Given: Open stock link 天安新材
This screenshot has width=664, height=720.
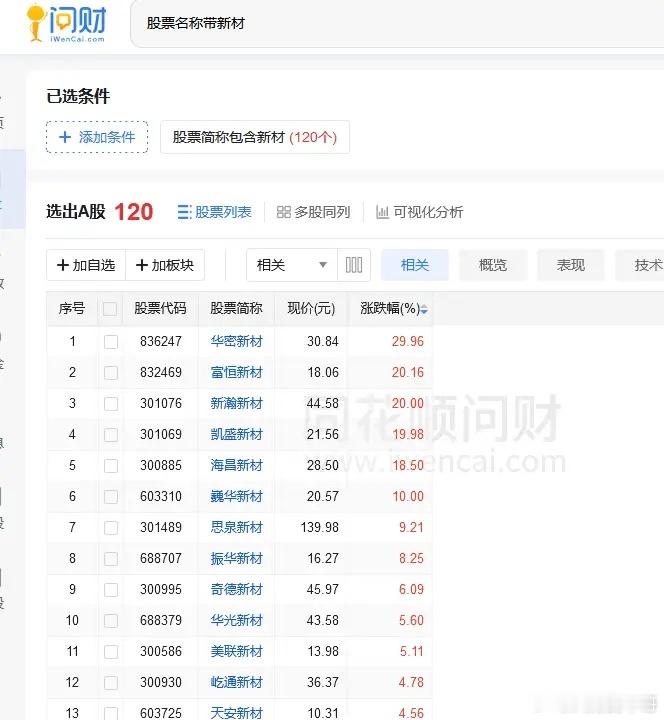Looking at the screenshot, I should [x=236, y=713].
